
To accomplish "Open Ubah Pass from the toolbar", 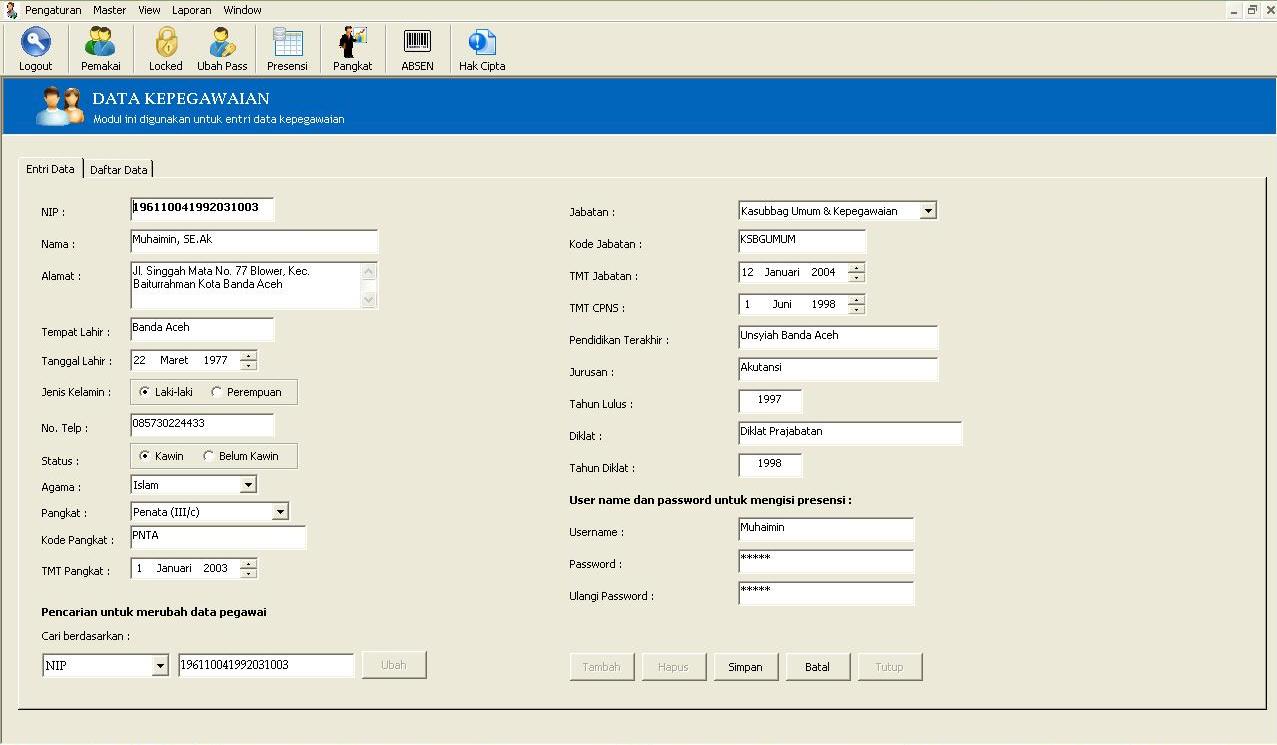I will [x=221, y=48].
